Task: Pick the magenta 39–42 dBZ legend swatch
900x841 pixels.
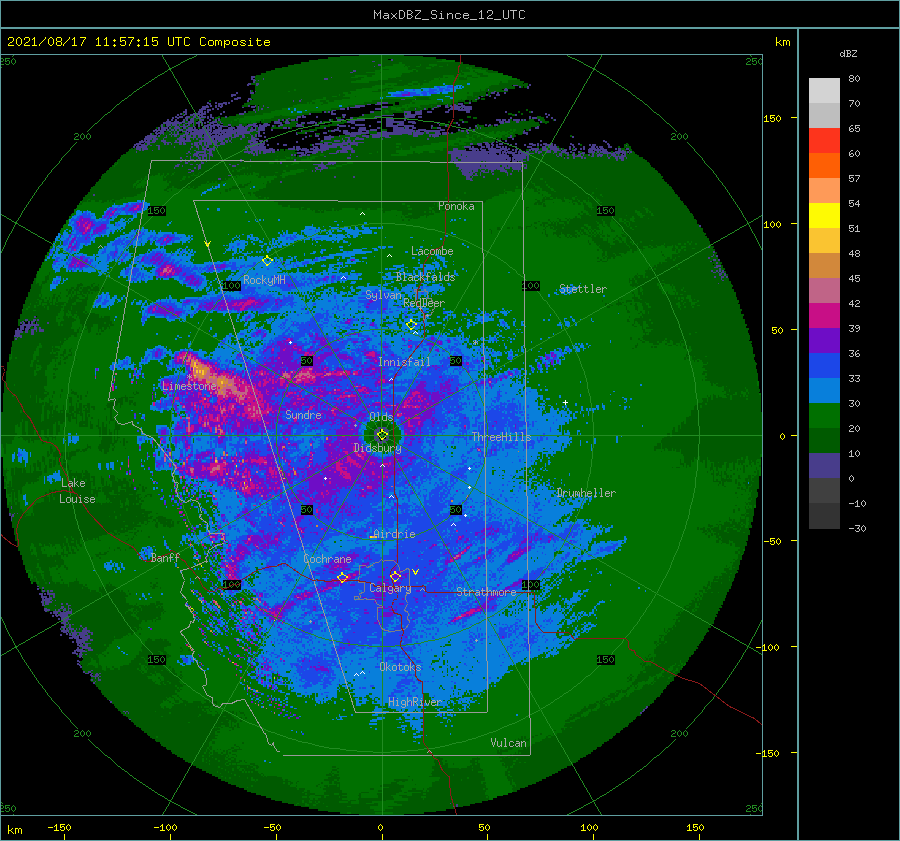Action: (824, 316)
